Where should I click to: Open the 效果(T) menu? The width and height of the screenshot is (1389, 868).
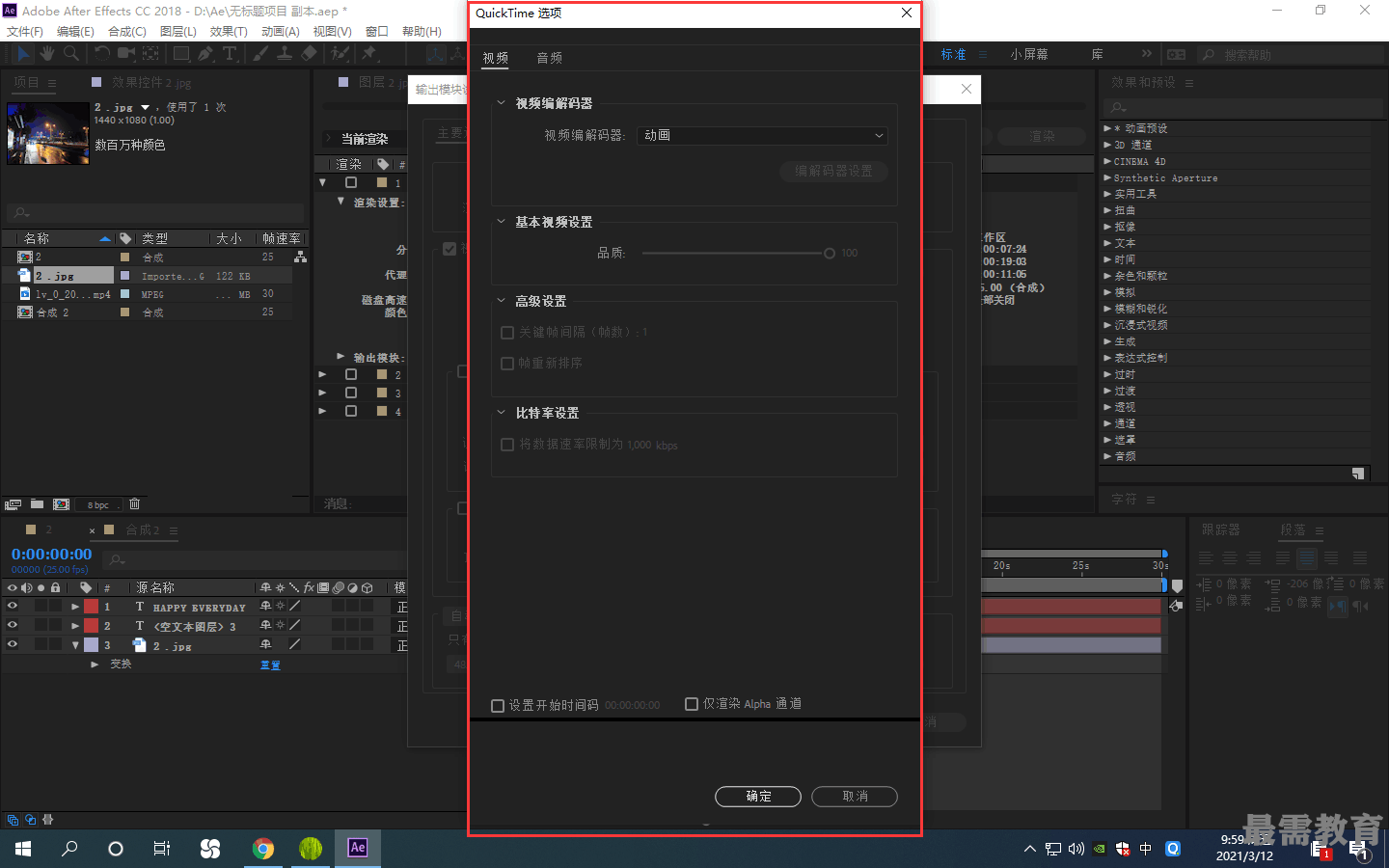pos(229,32)
